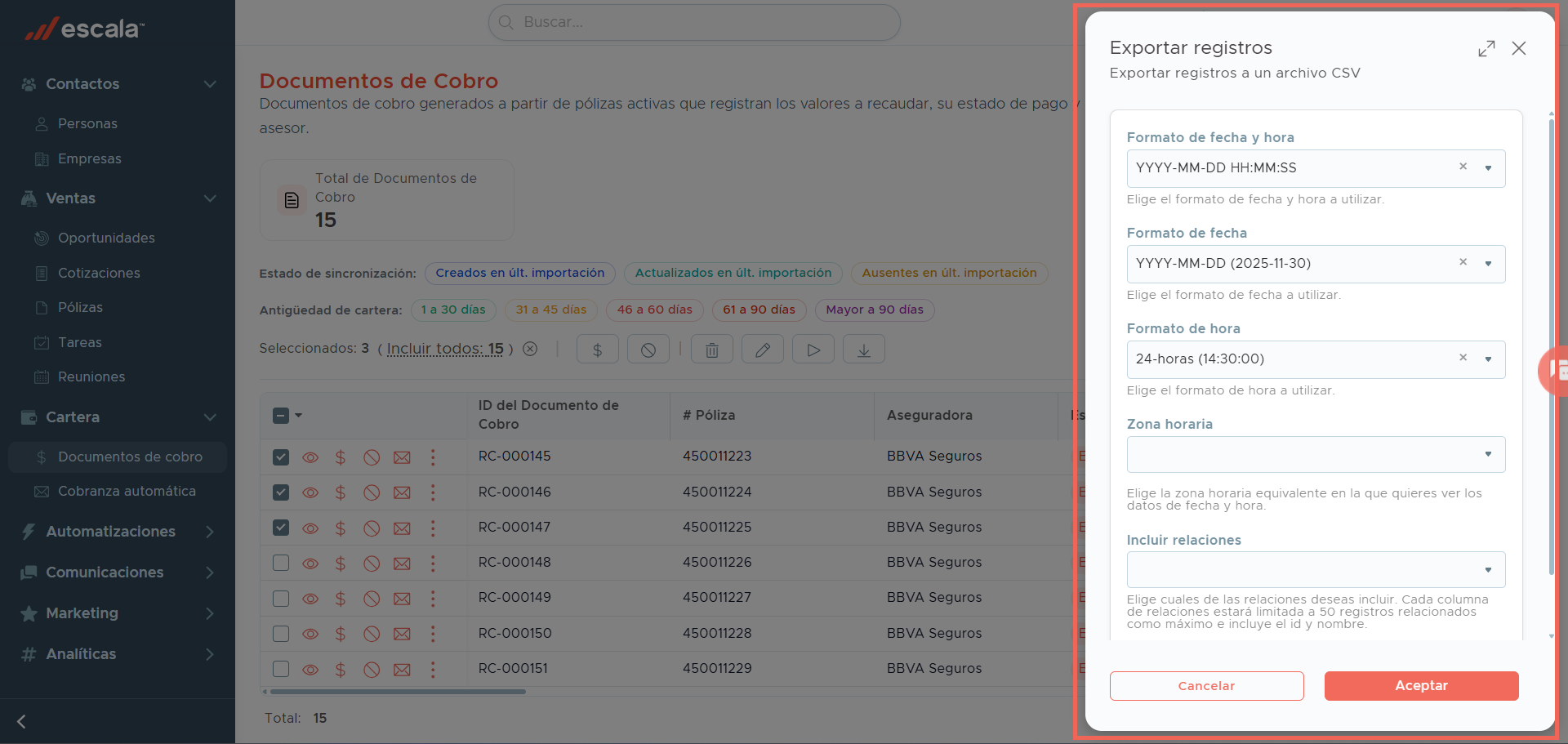Click the cancel icon on row RC-000147
1568x744 pixels.
point(372,528)
